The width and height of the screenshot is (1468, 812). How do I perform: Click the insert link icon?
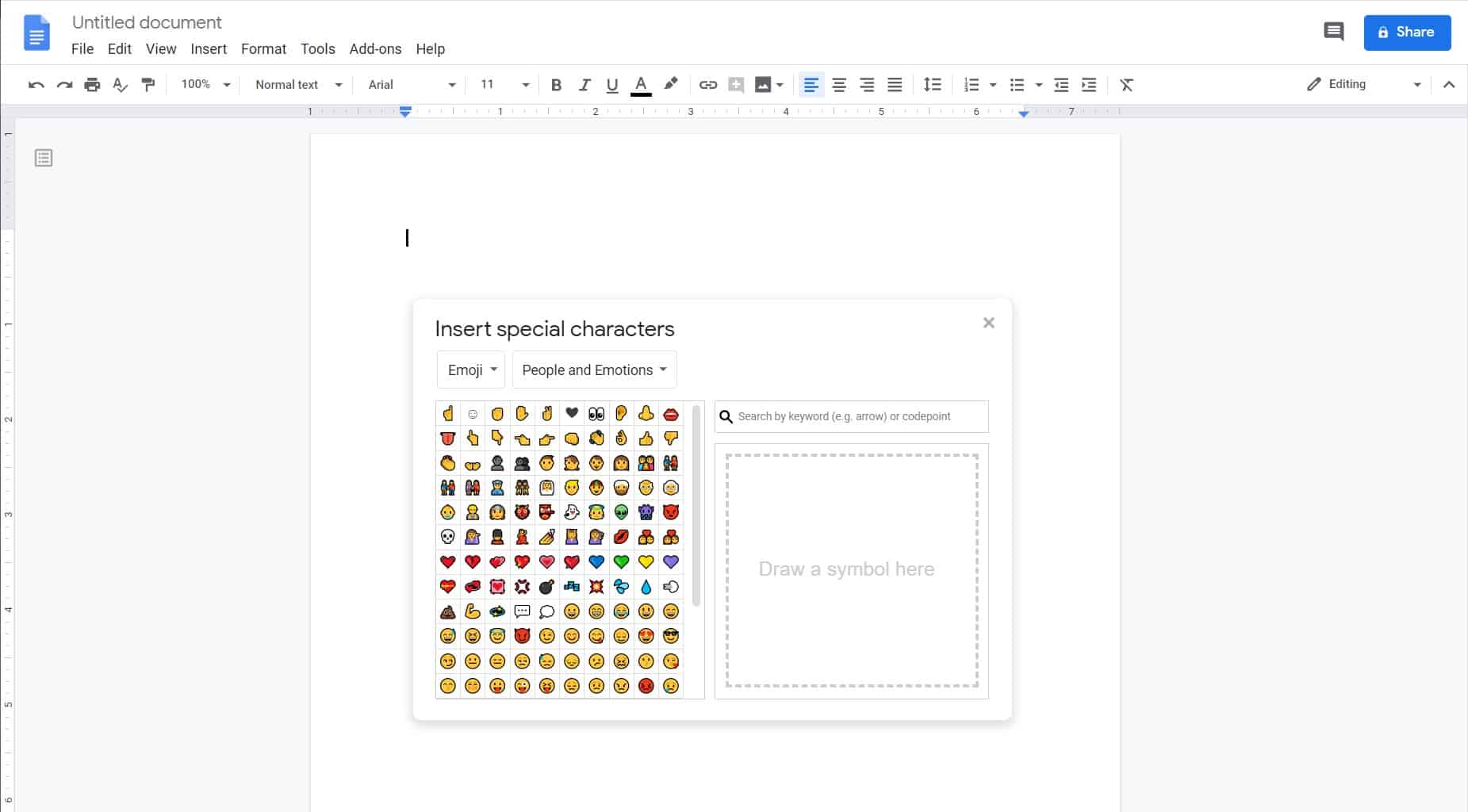[707, 85]
